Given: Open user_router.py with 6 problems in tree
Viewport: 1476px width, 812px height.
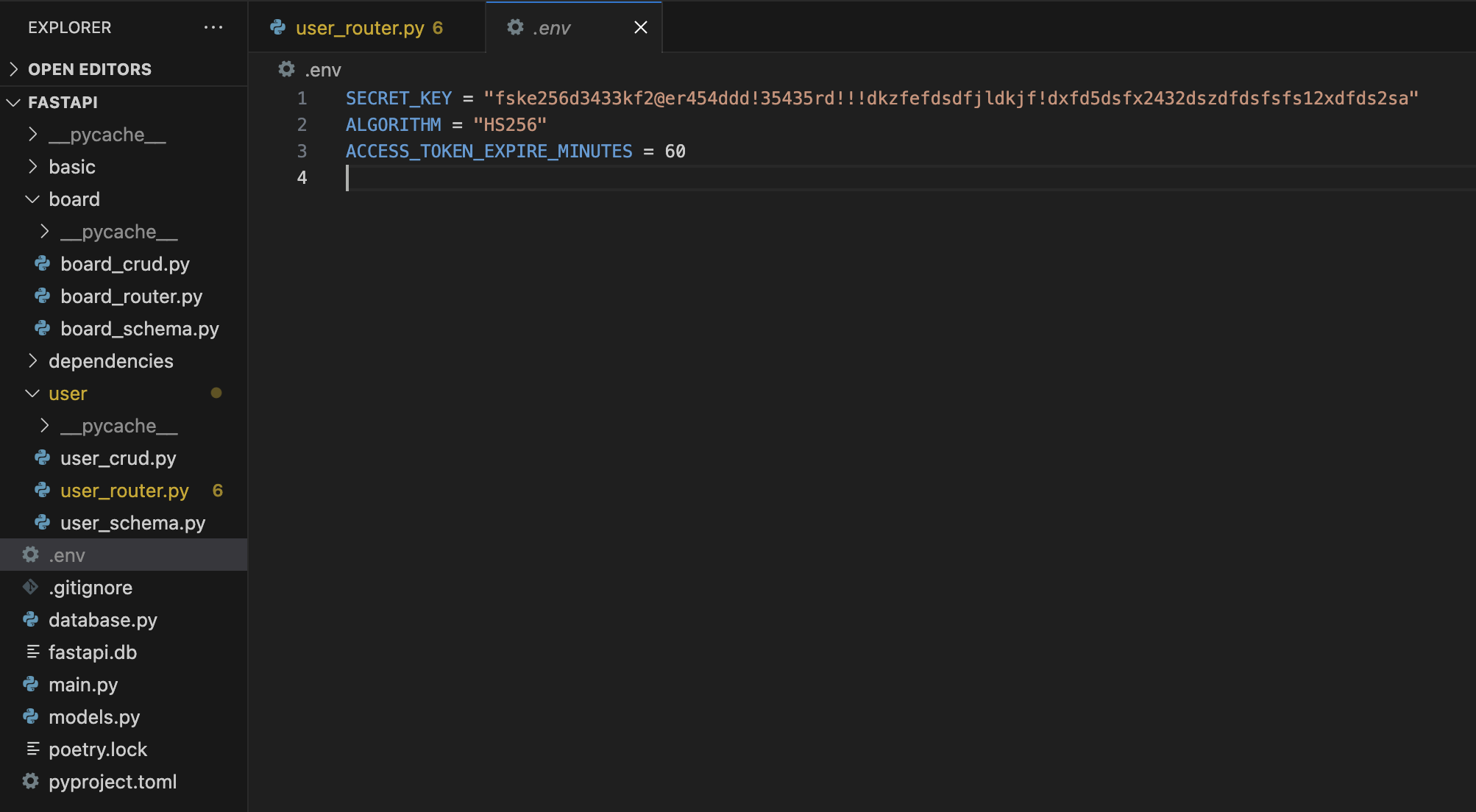Looking at the screenshot, I should (x=124, y=491).
